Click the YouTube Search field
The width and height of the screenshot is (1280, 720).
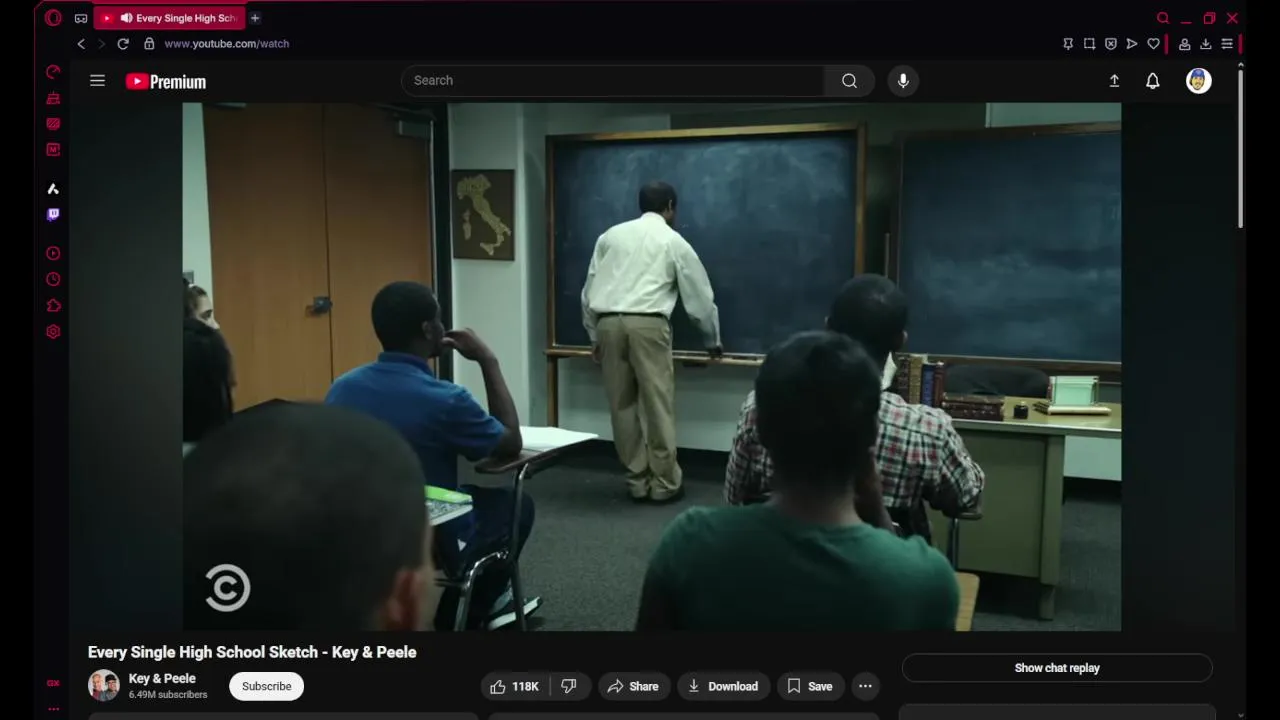pyautogui.click(x=612, y=81)
